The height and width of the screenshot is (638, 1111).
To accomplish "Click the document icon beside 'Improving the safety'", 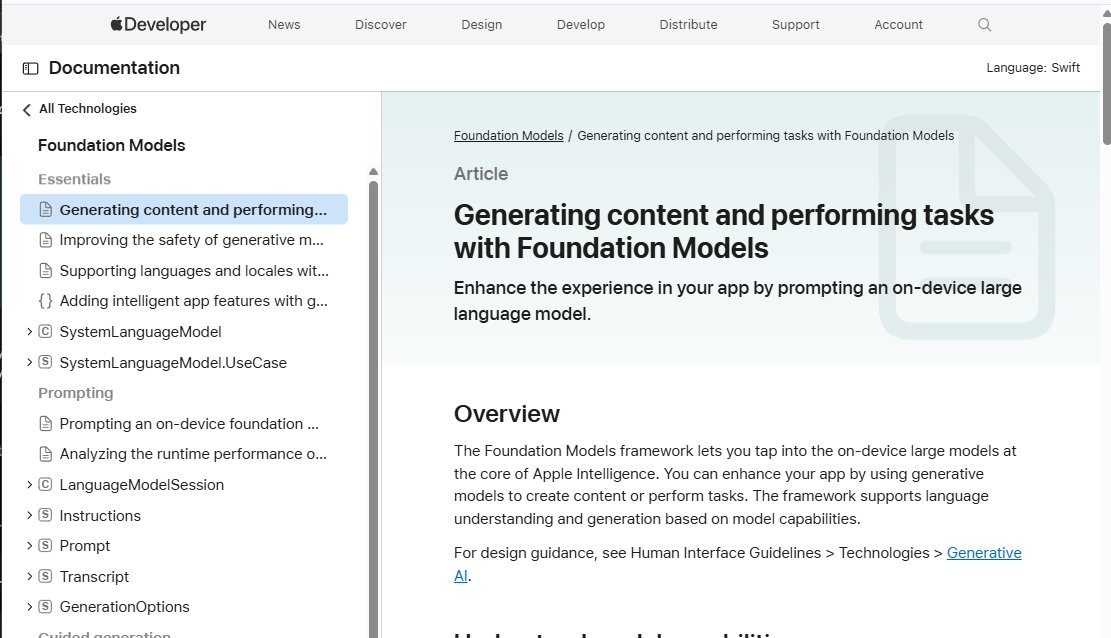I will [45, 239].
